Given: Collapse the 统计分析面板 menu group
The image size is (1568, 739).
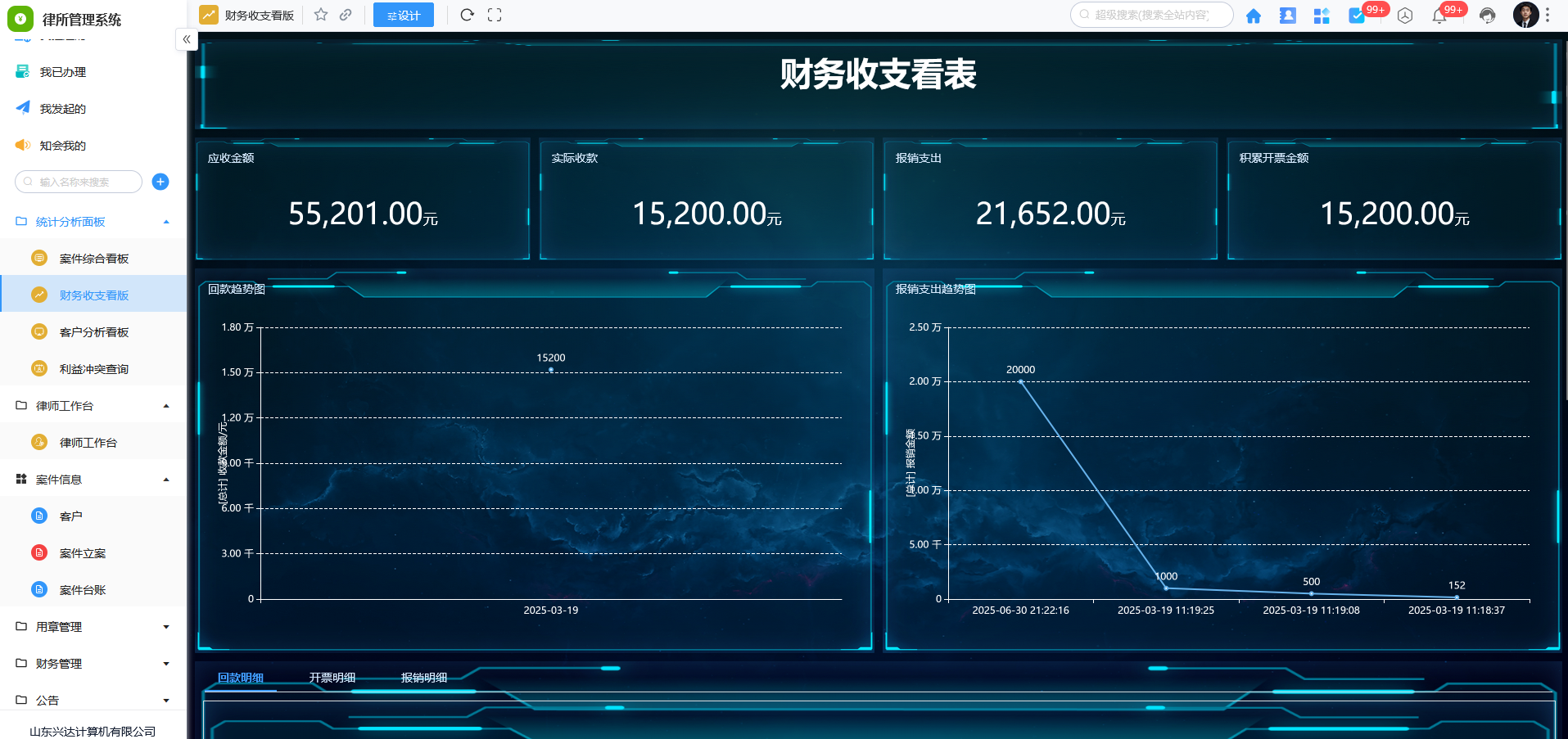Looking at the screenshot, I should (166, 222).
